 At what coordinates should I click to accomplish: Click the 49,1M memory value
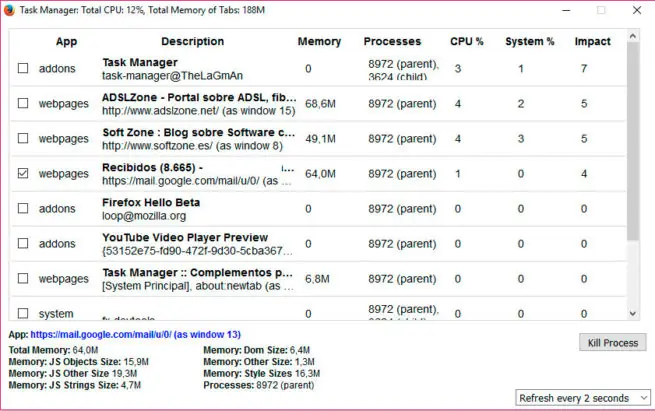coord(320,139)
